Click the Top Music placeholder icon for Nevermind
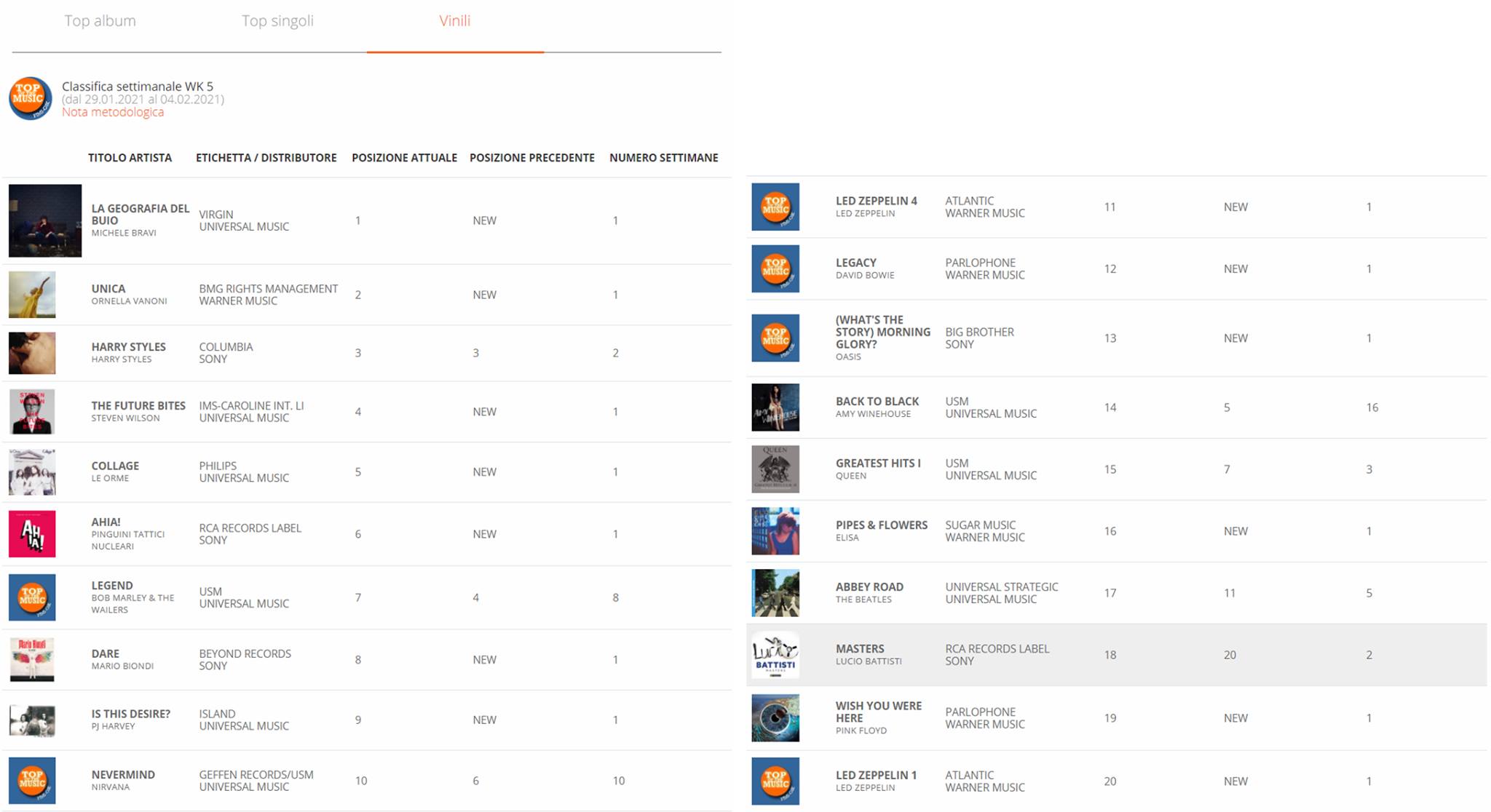Image resolution: width=1491 pixels, height=812 pixels. coord(32,781)
